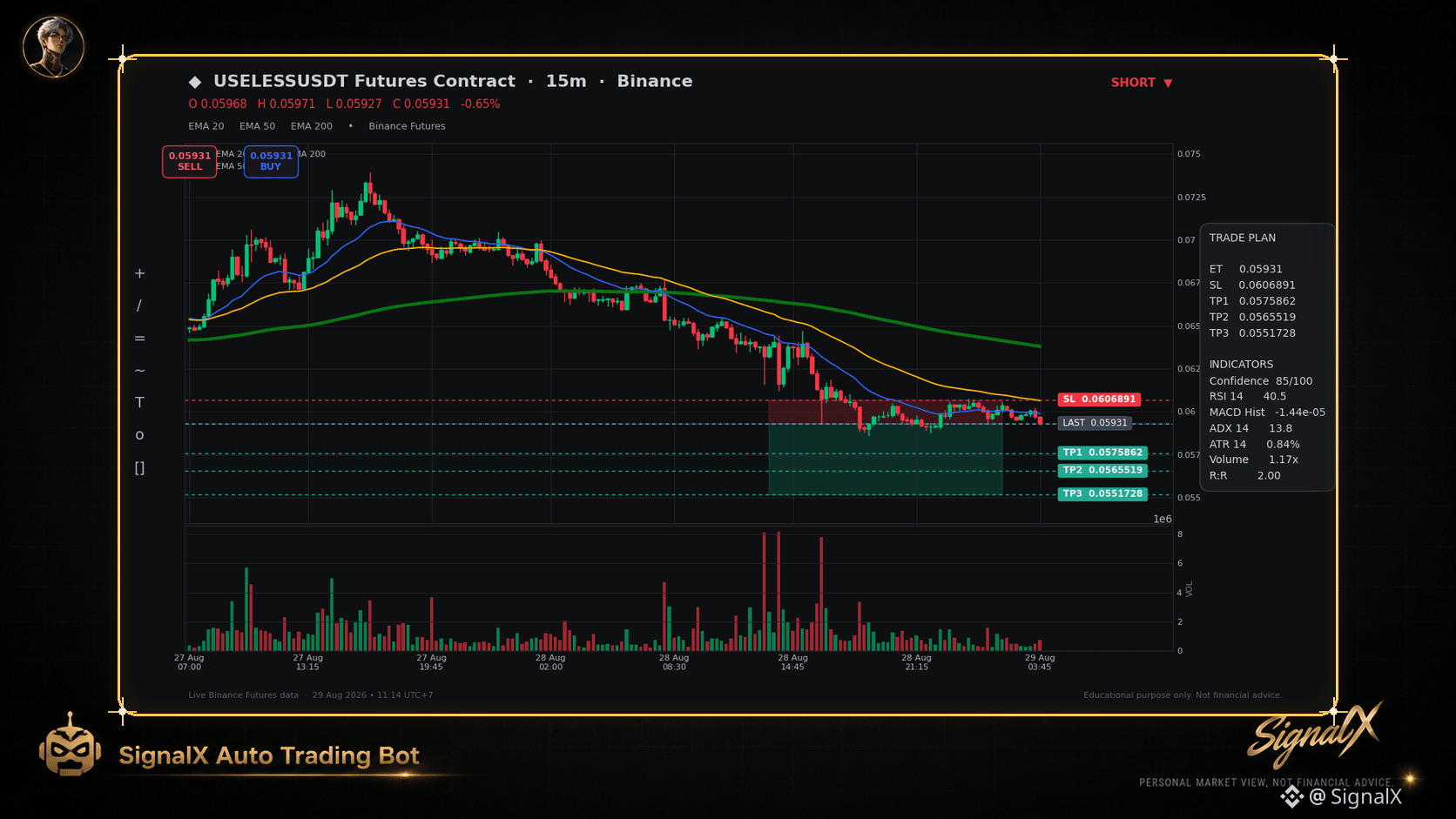This screenshot has width=1456, height=819.
Task: Select the crosshair plus tool
Action: click(x=139, y=273)
